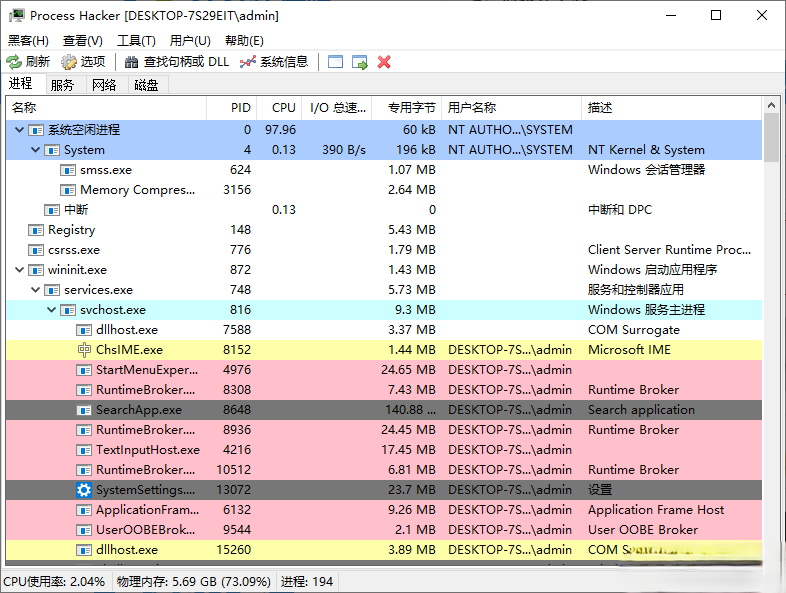The width and height of the screenshot is (786, 593).
Task: Sort by 描述 column header
Action: [x=672, y=108]
